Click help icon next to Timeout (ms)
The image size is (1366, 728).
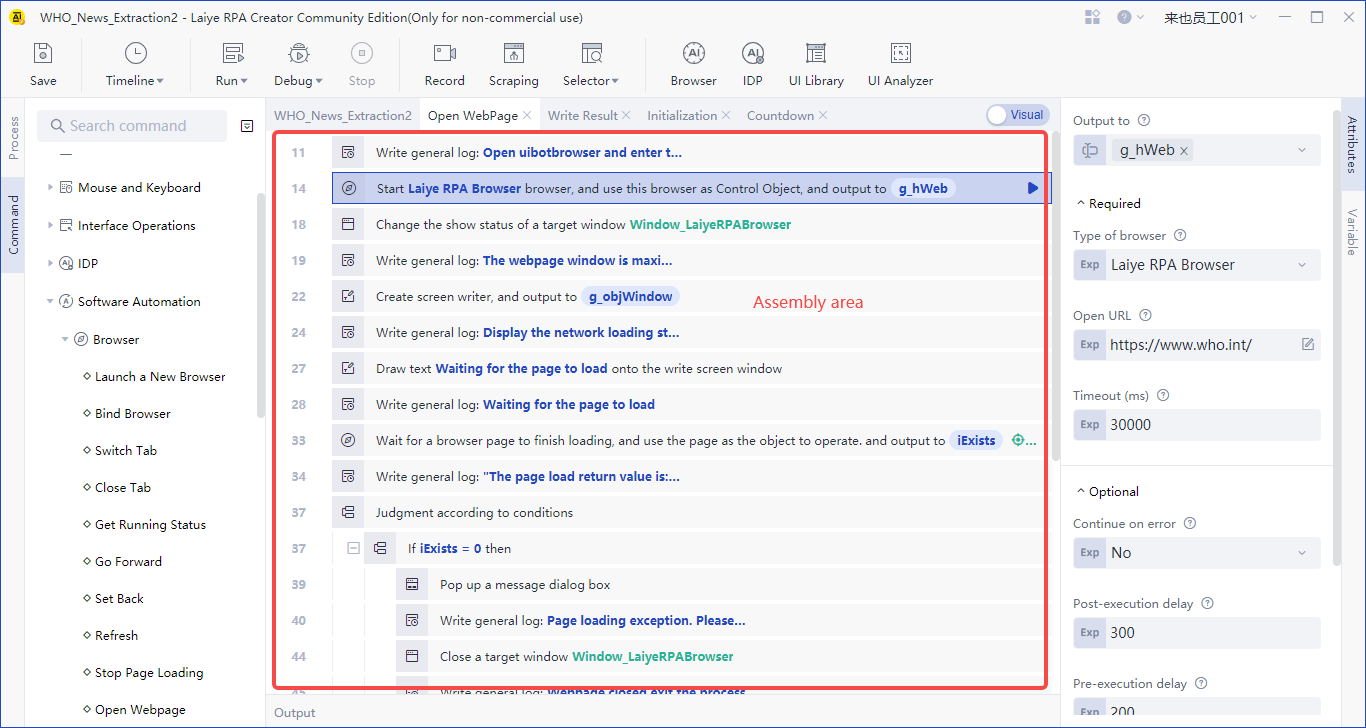pyautogui.click(x=1163, y=396)
